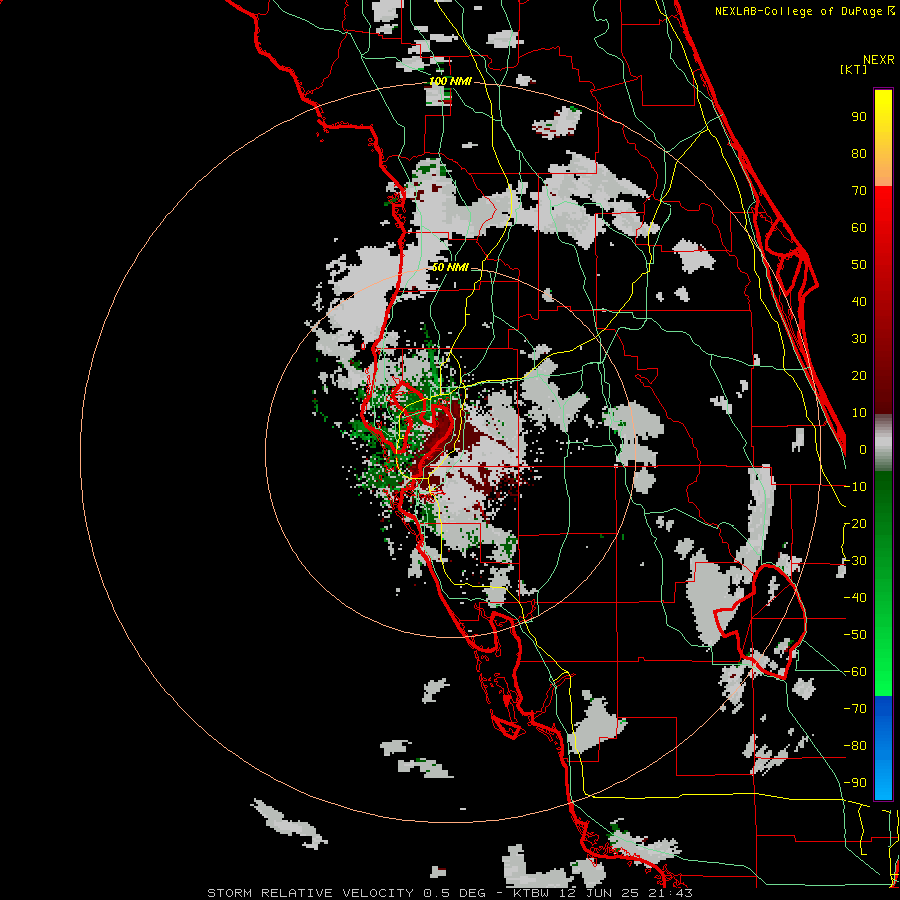Click the -10 knot scale label
Image resolution: width=900 pixels, height=900 pixels.
pos(855,487)
